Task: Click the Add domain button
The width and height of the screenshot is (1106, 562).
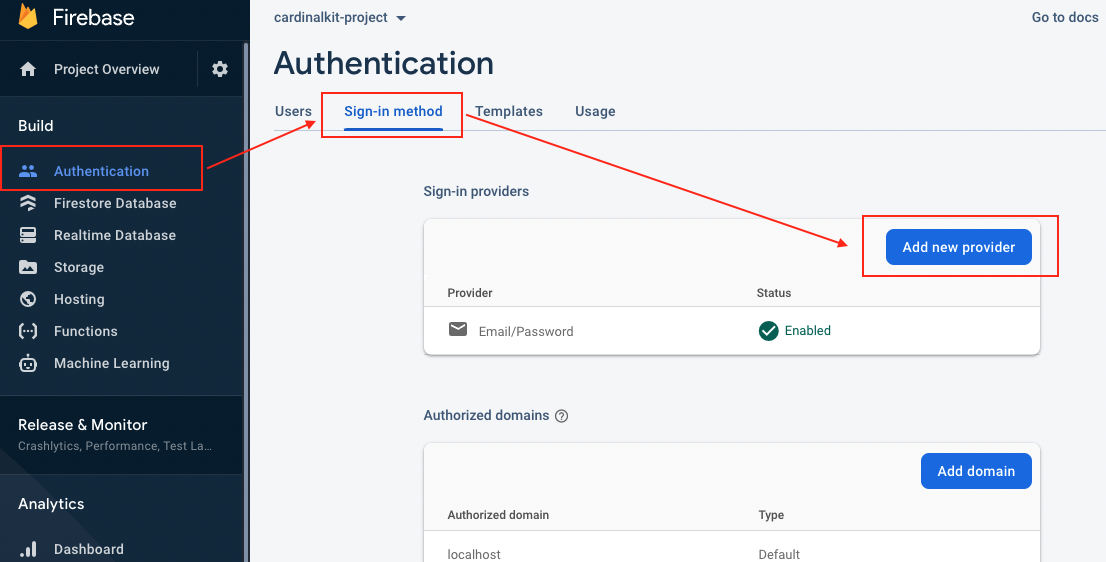Action: (x=975, y=471)
